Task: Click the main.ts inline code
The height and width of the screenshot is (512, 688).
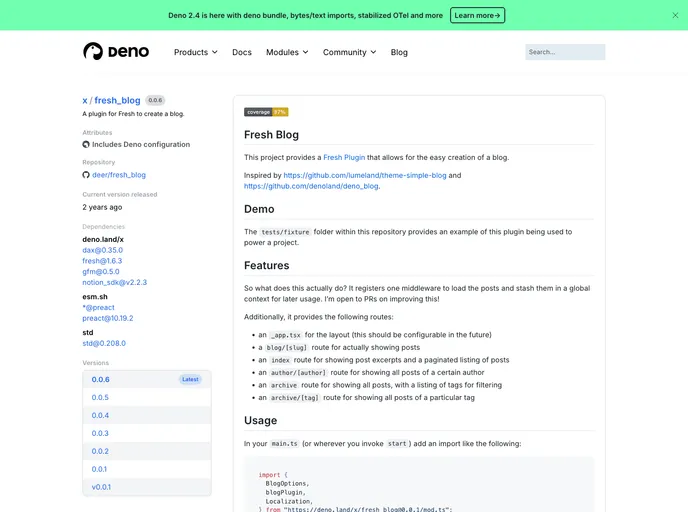Action: point(284,444)
